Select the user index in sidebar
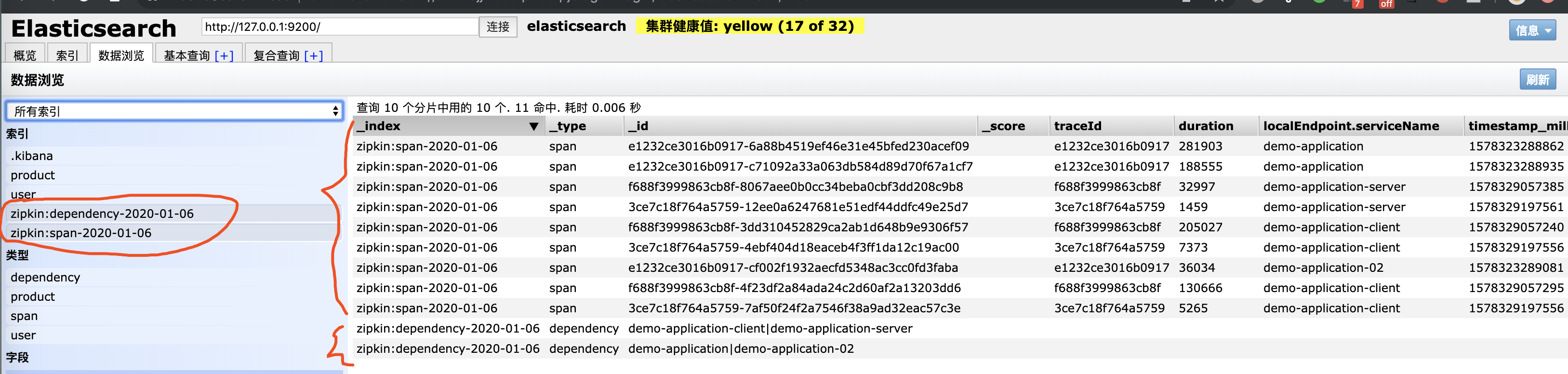Image resolution: width=1568 pixels, height=374 pixels. point(173,194)
